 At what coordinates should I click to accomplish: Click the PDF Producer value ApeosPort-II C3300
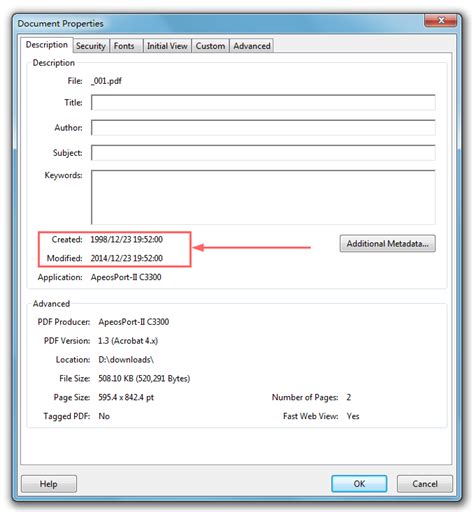(x=134, y=322)
